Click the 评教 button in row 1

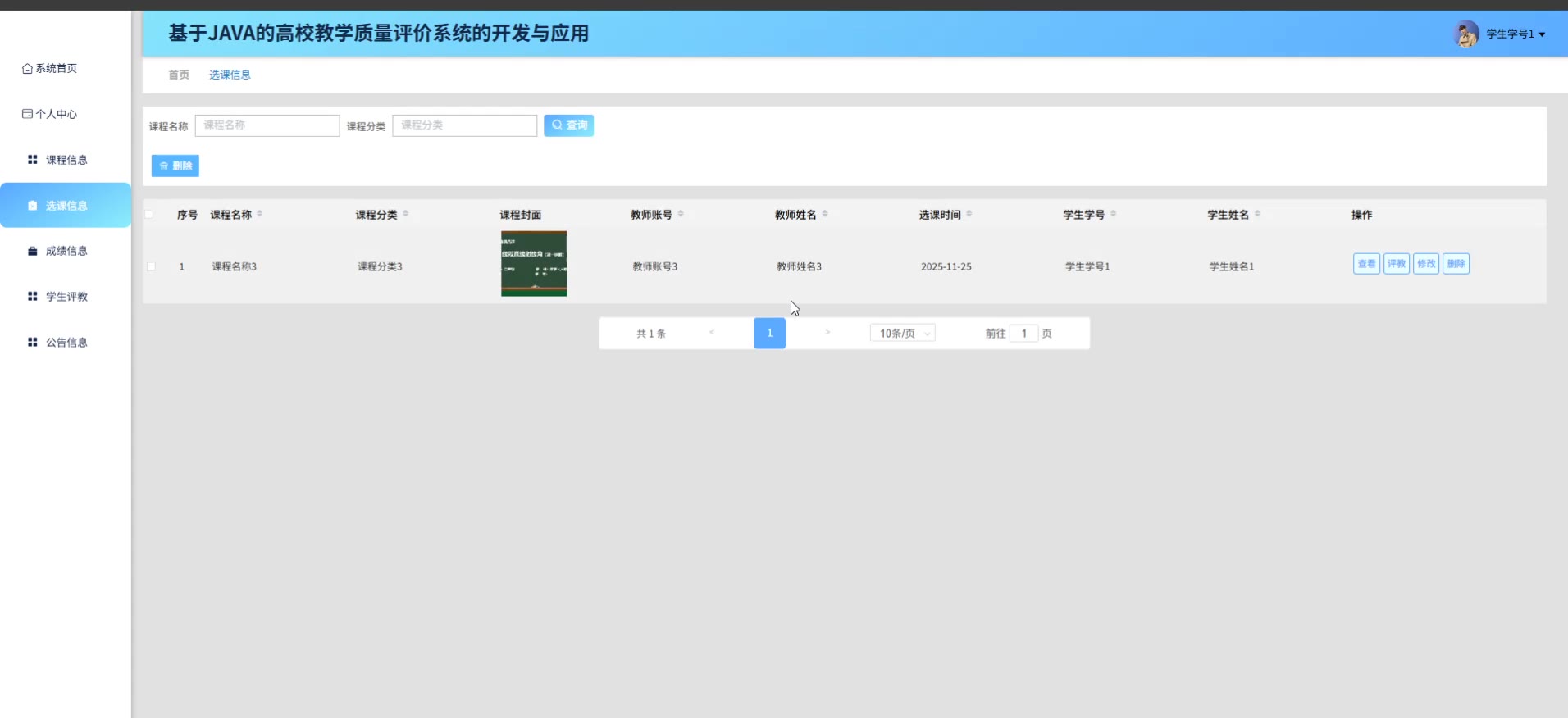[1396, 264]
